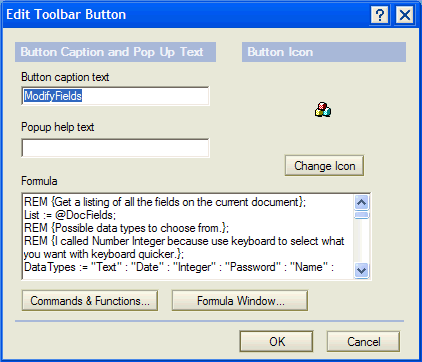Click the Button Icon section header
Image resolution: width=422 pixels, height=362 pixels.
324,52
